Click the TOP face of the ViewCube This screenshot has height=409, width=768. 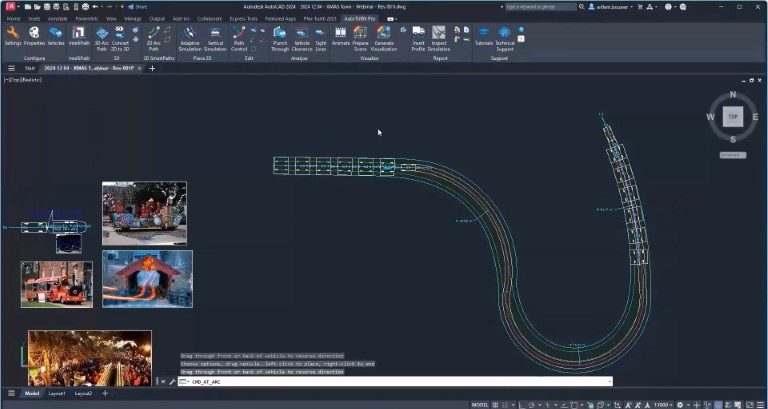tap(732, 116)
